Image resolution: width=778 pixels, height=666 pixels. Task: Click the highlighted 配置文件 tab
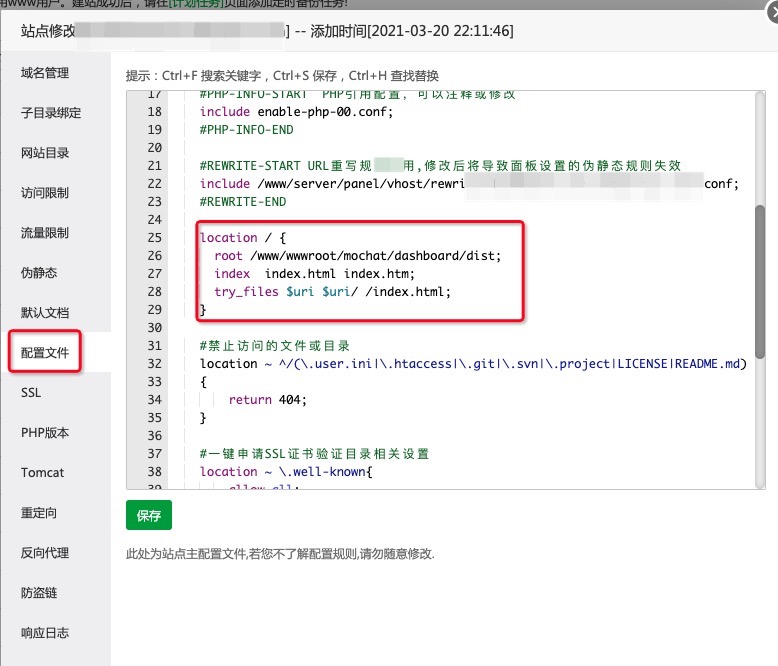45,353
